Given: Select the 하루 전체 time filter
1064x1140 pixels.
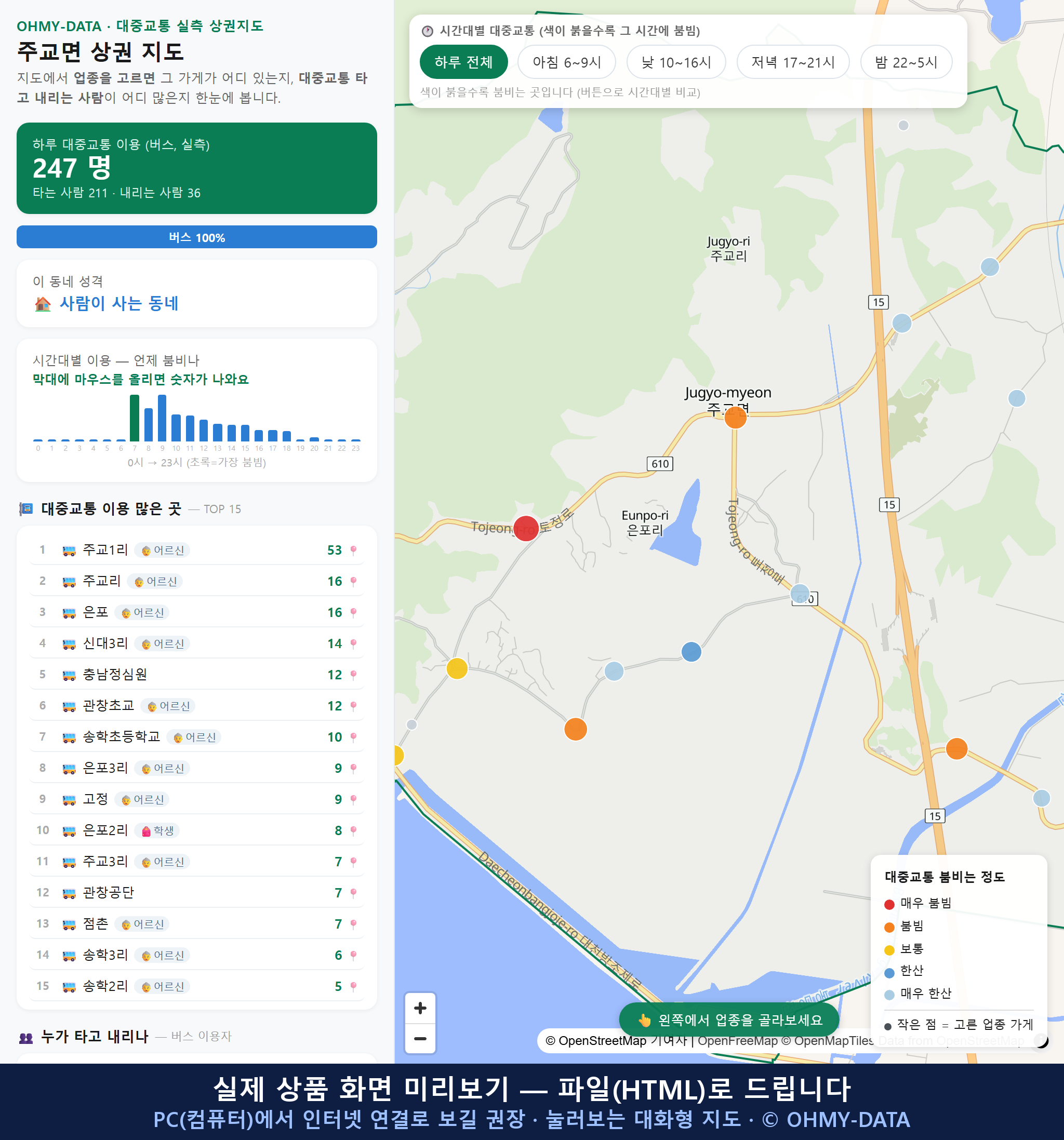Looking at the screenshot, I should 463,62.
